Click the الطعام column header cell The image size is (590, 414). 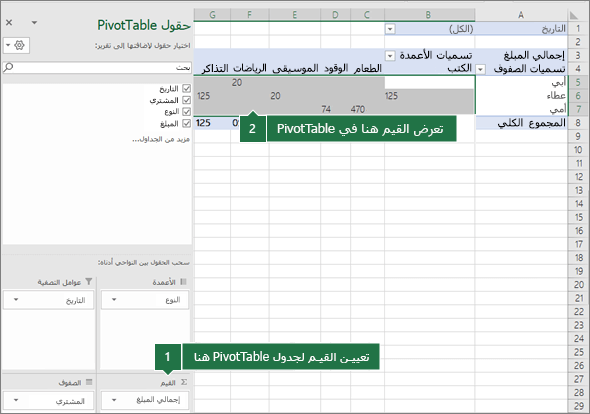(367, 69)
